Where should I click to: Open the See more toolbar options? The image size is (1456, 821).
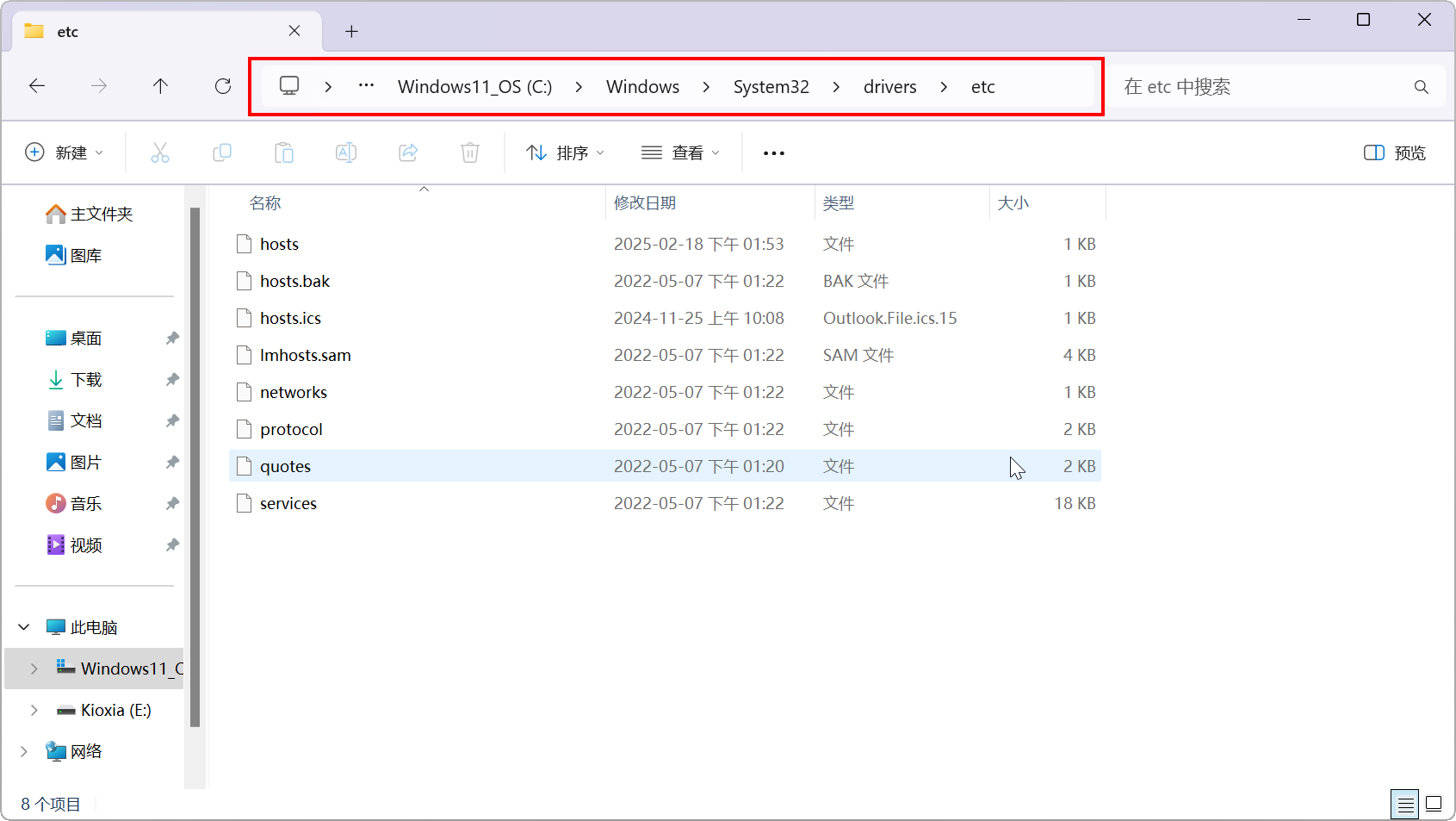(774, 152)
